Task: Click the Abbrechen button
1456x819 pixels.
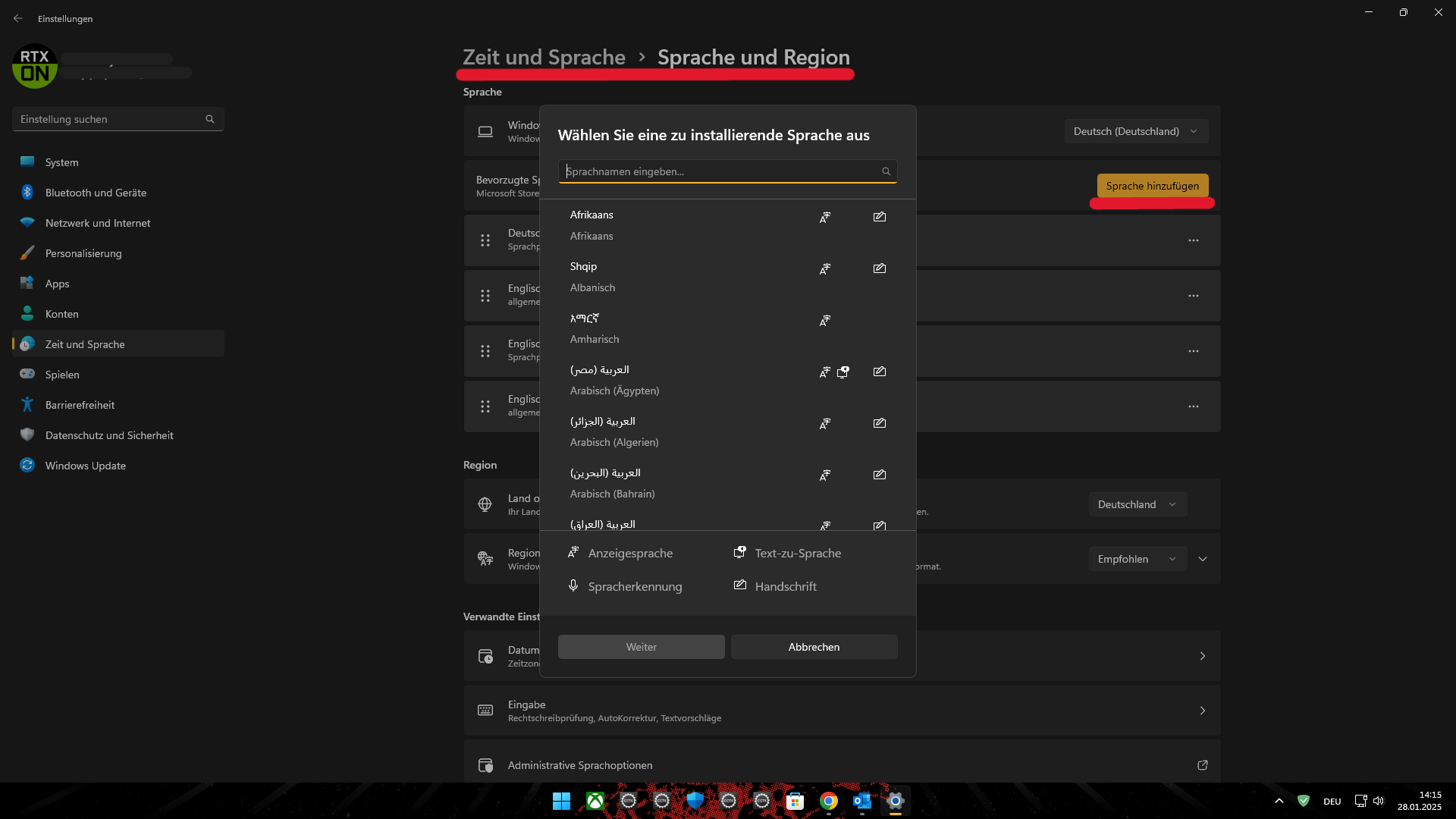Action: 814,647
